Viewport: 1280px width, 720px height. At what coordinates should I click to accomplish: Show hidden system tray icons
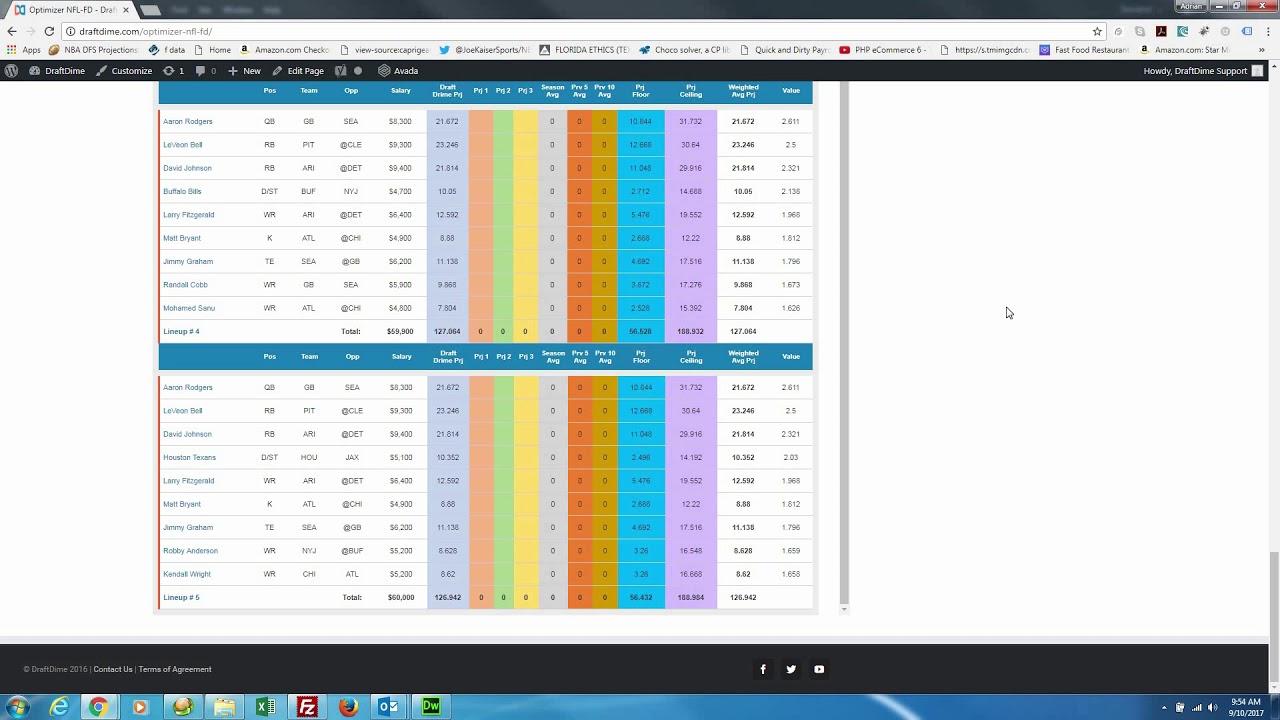[1164, 707]
